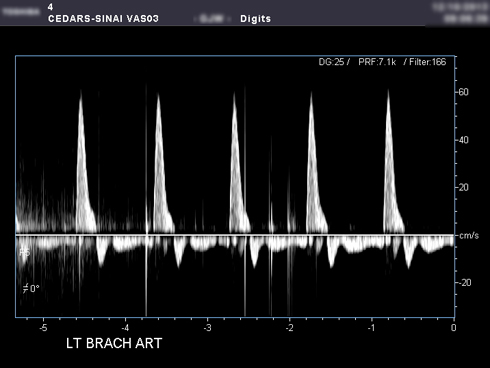Click the -4 second time axis marker
This screenshot has width=490, height=368.
(125, 328)
